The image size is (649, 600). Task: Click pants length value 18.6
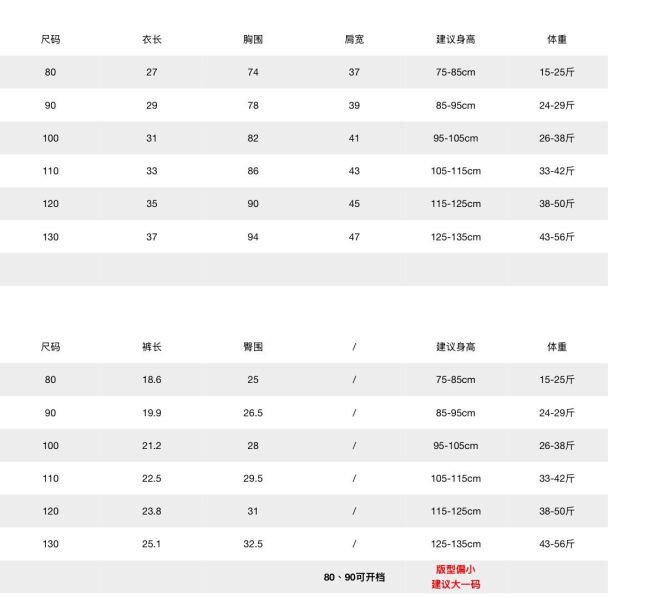tap(152, 380)
